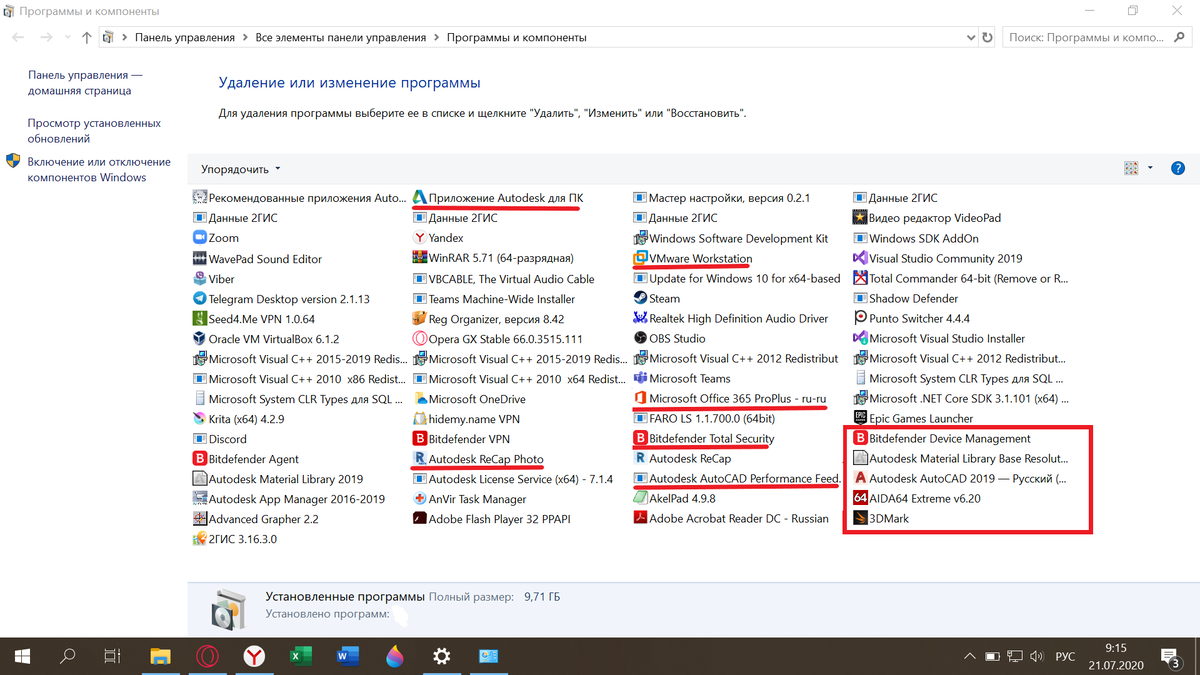Click the Viber icon in the list
Viewport: 1200px width, 675px height.
pyautogui.click(x=200, y=278)
